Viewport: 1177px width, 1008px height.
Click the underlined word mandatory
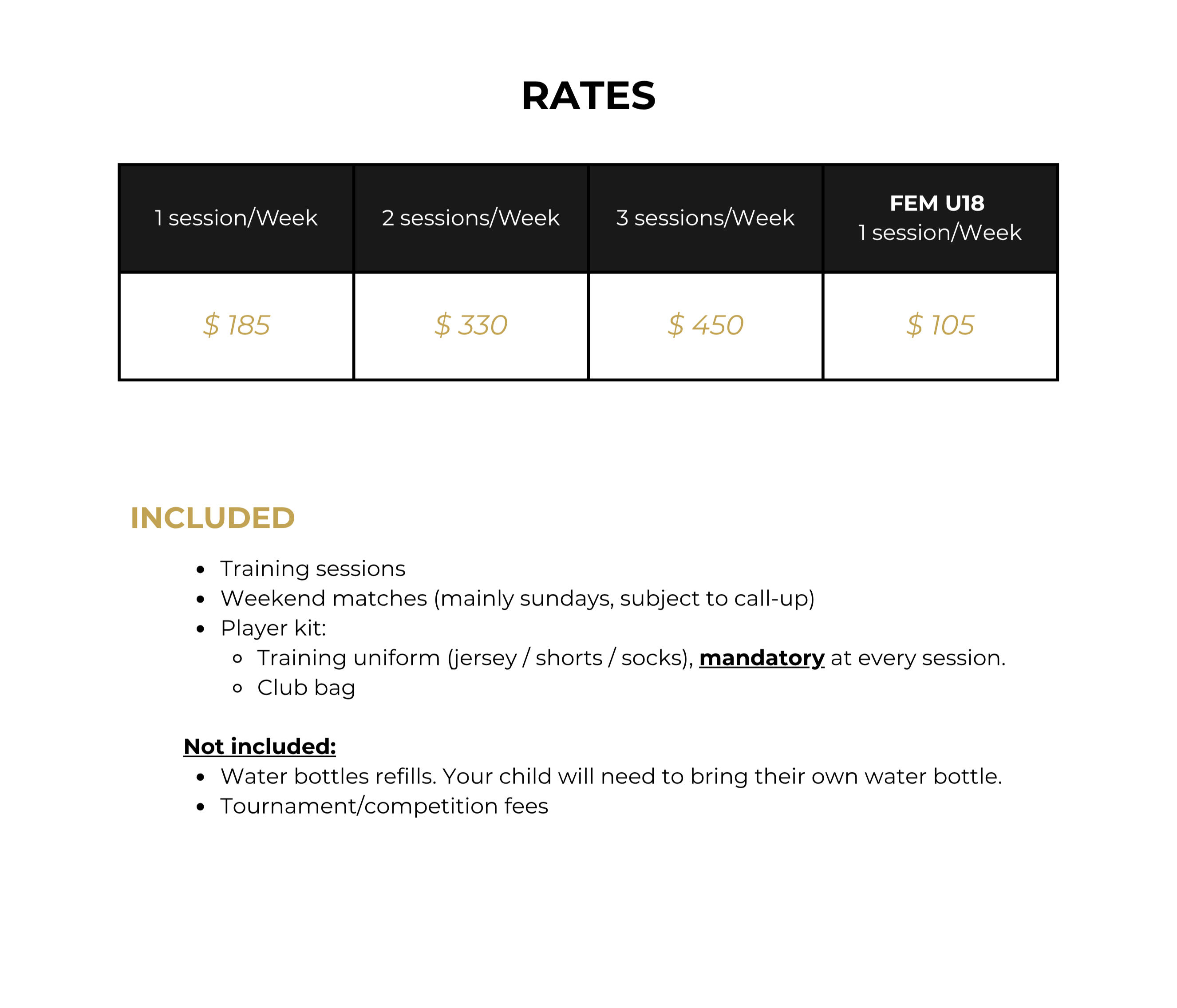(x=761, y=659)
